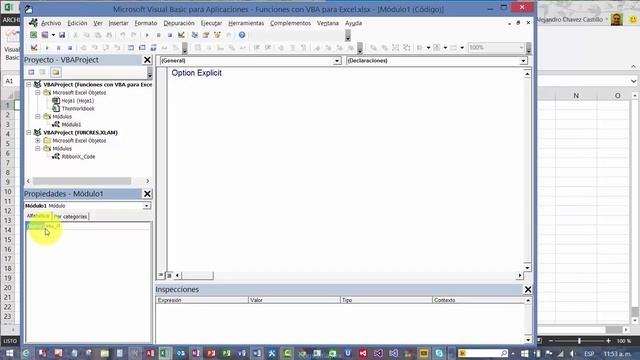Click the Run Sub play icon in the standard toolbar
This screenshot has height=360, width=640.
147,35
